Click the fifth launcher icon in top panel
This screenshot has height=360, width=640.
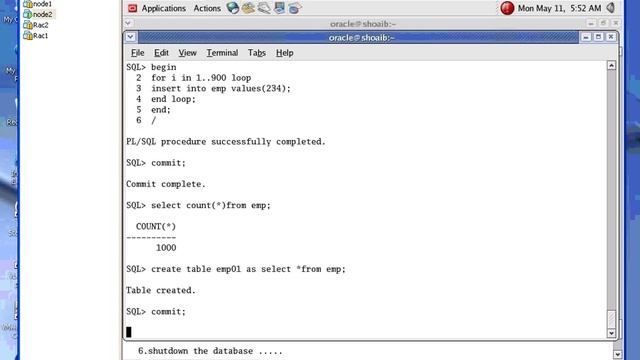tap(295, 8)
